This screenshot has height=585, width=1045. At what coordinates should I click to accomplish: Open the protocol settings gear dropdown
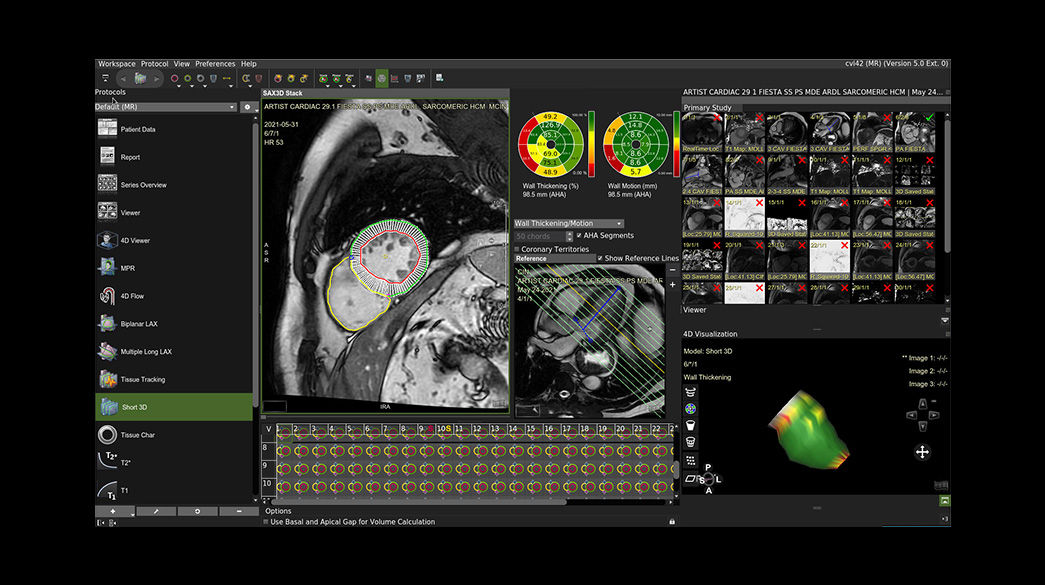point(247,107)
